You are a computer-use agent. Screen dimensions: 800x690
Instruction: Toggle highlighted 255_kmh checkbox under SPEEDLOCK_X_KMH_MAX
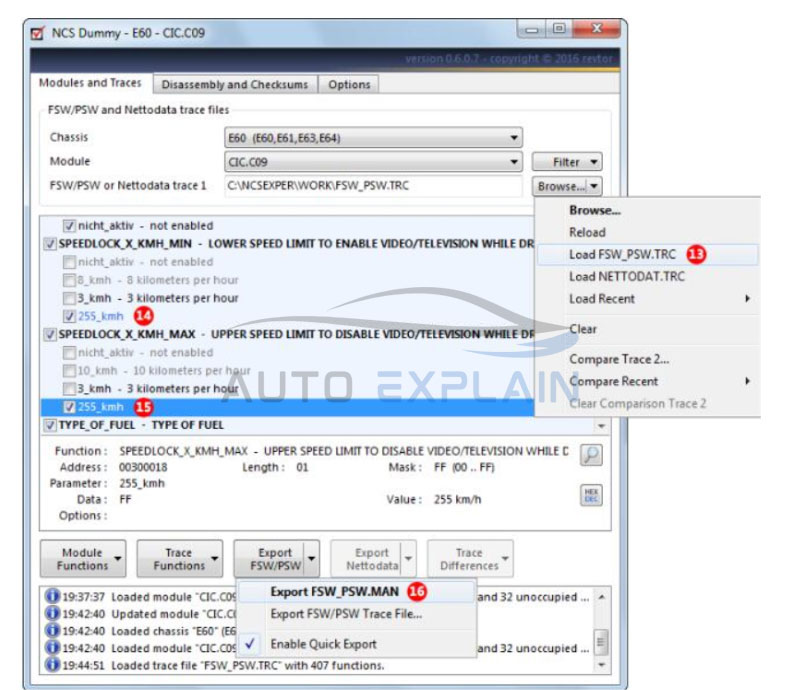[x=69, y=407]
